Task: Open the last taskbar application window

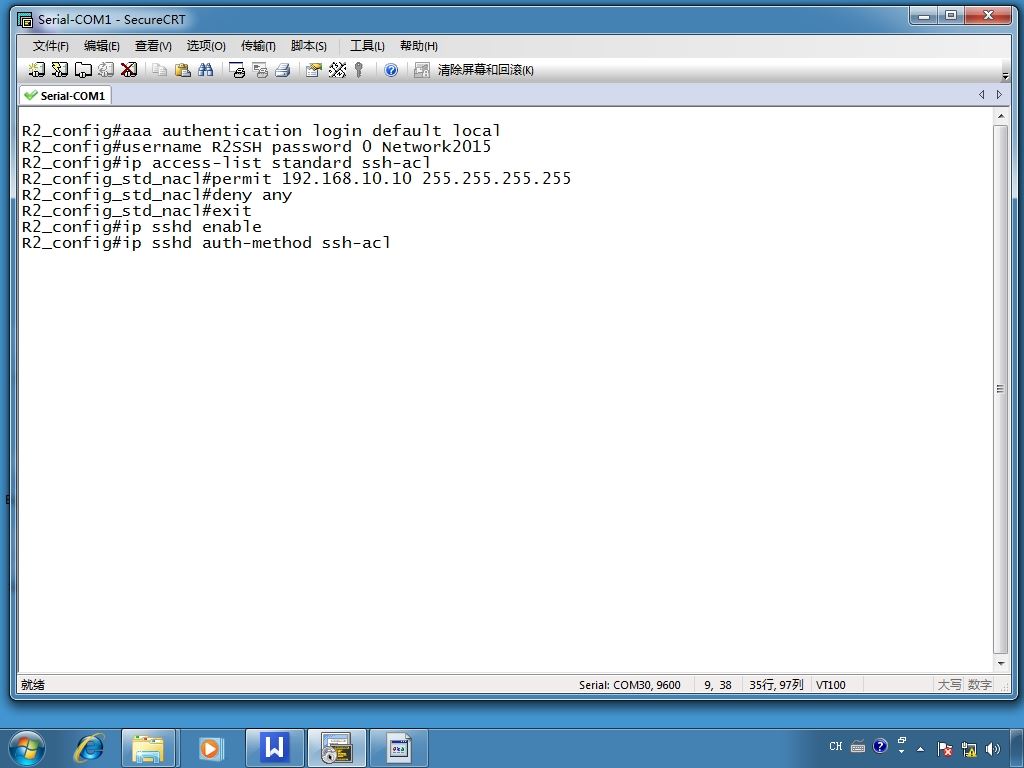Action: [398, 748]
